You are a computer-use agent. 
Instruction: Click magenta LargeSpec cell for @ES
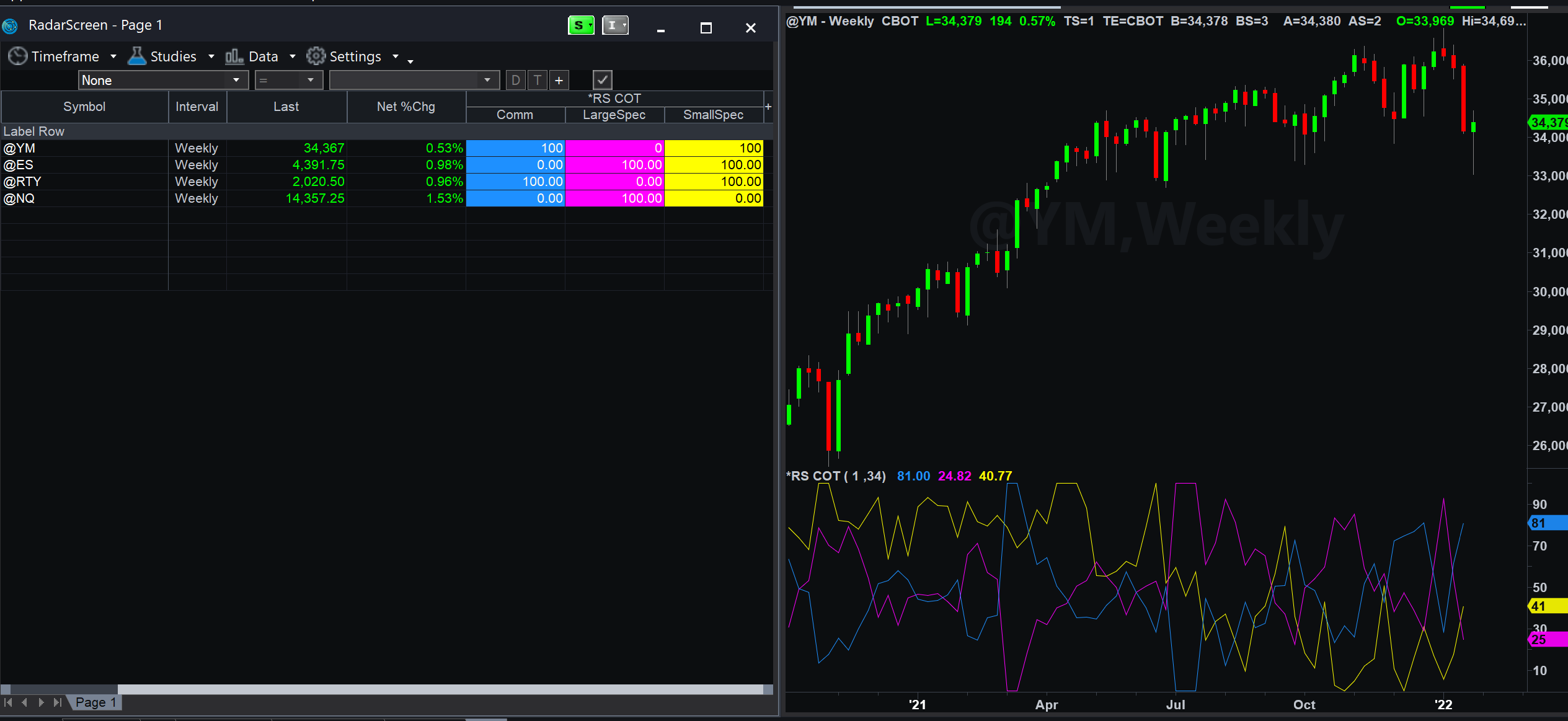614,165
